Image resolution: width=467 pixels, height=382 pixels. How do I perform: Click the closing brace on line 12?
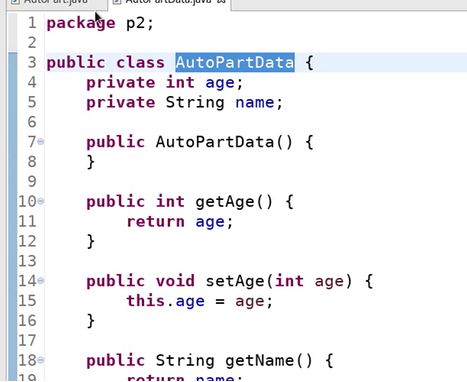91,241
